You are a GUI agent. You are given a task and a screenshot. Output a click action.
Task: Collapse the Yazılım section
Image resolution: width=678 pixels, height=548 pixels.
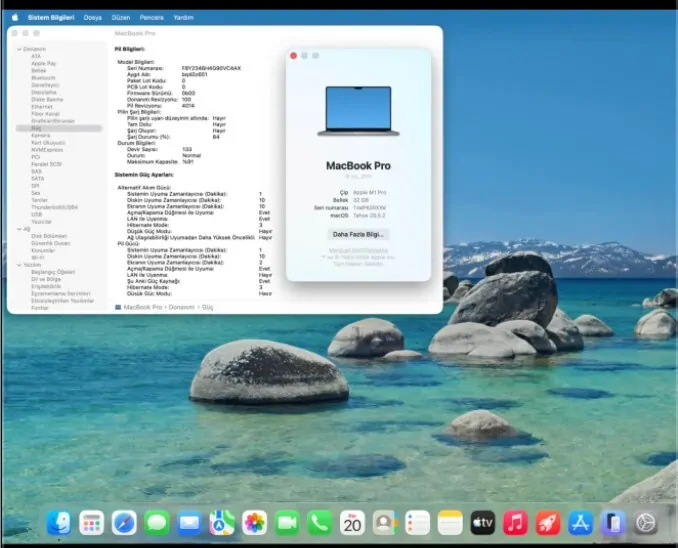(x=19, y=265)
